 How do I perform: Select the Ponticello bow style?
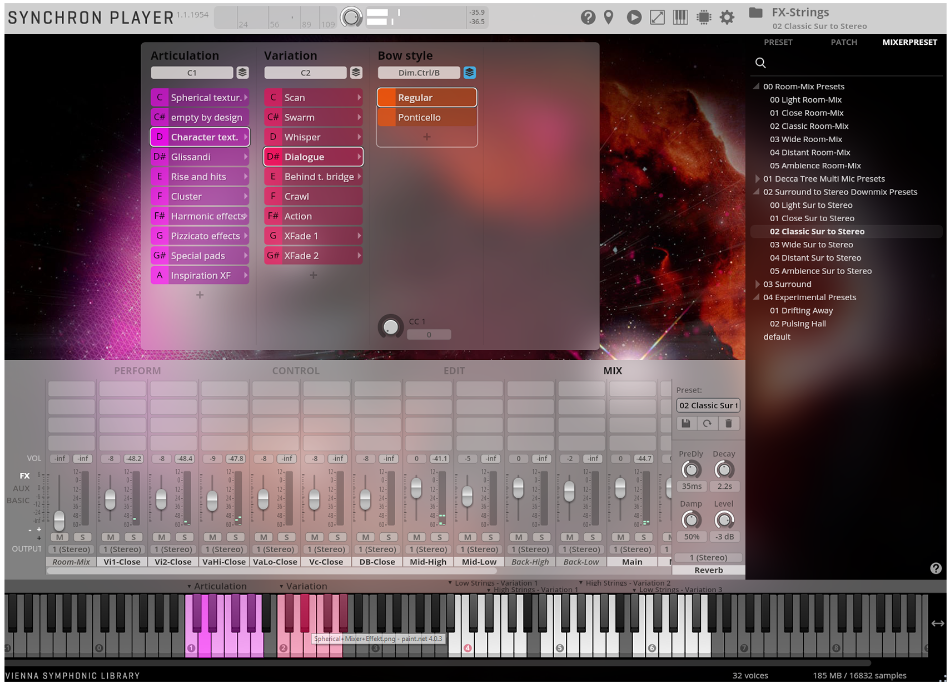point(427,117)
